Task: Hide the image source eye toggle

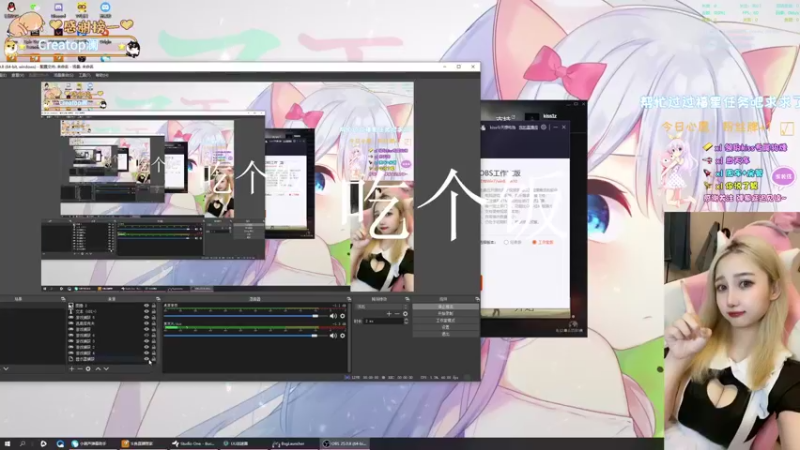Action: coord(146,306)
